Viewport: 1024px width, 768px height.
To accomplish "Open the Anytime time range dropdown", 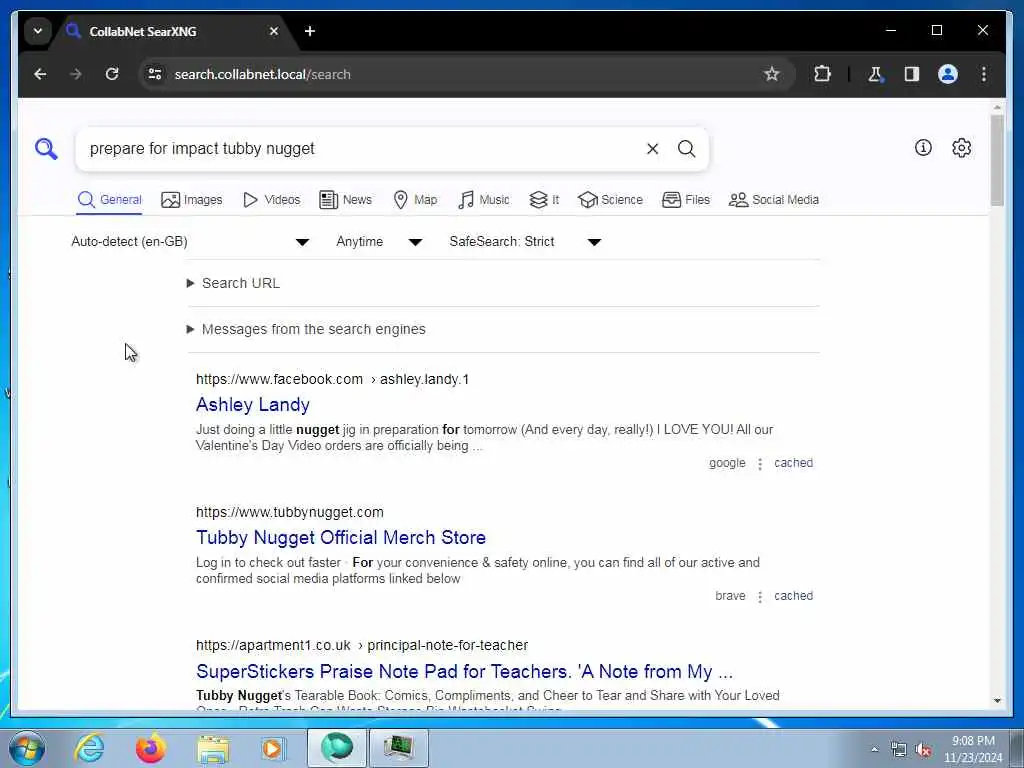I will tap(379, 242).
